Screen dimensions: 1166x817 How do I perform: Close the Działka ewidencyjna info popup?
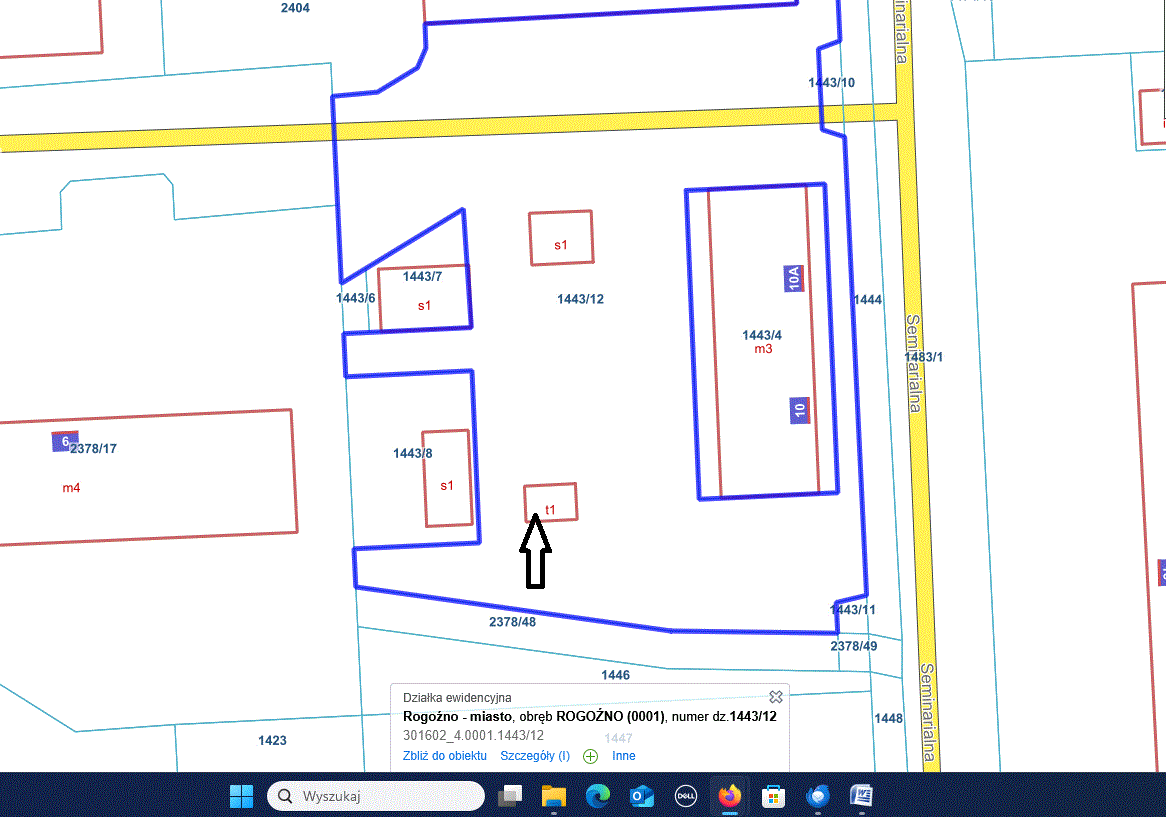pyautogui.click(x=775, y=697)
